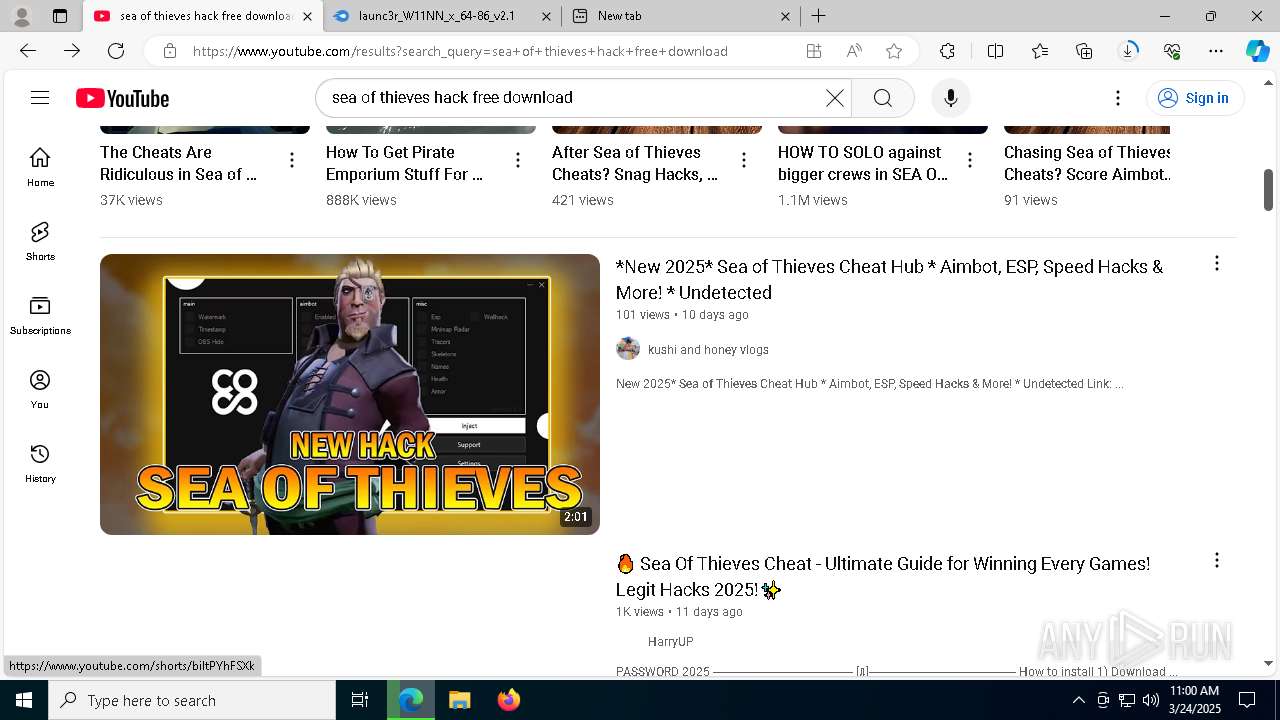This screenshot has height=720, width=1280.
Task: Click Type here to search in taskbar
Action: pyautogui.click(x=192, y=700)
